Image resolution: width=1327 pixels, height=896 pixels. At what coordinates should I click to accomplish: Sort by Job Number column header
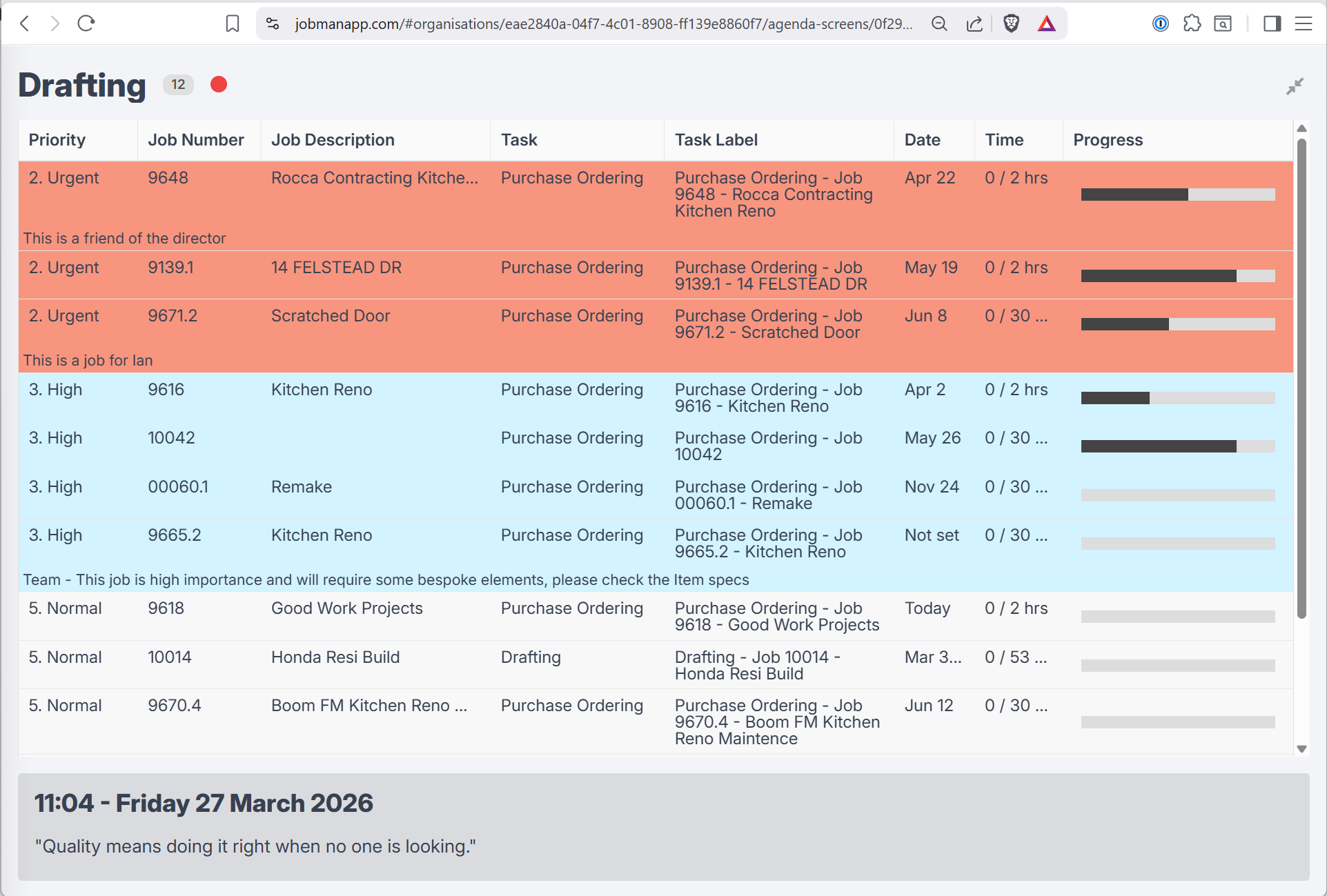[196, 140]
